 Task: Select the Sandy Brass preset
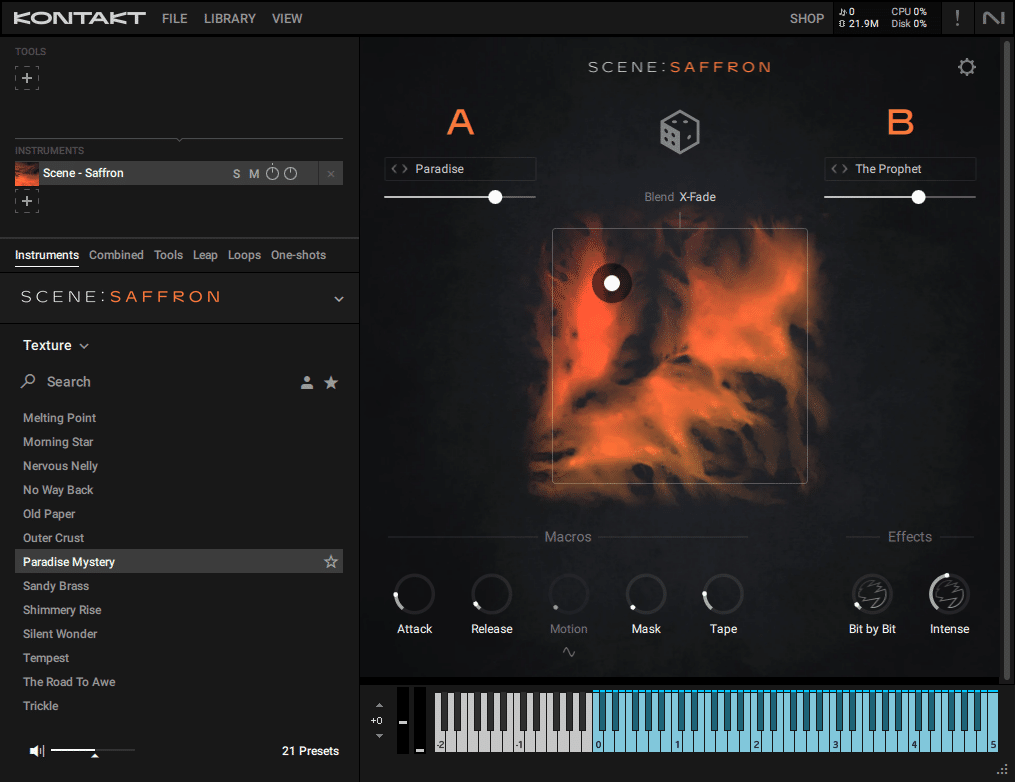click(179, 586)
